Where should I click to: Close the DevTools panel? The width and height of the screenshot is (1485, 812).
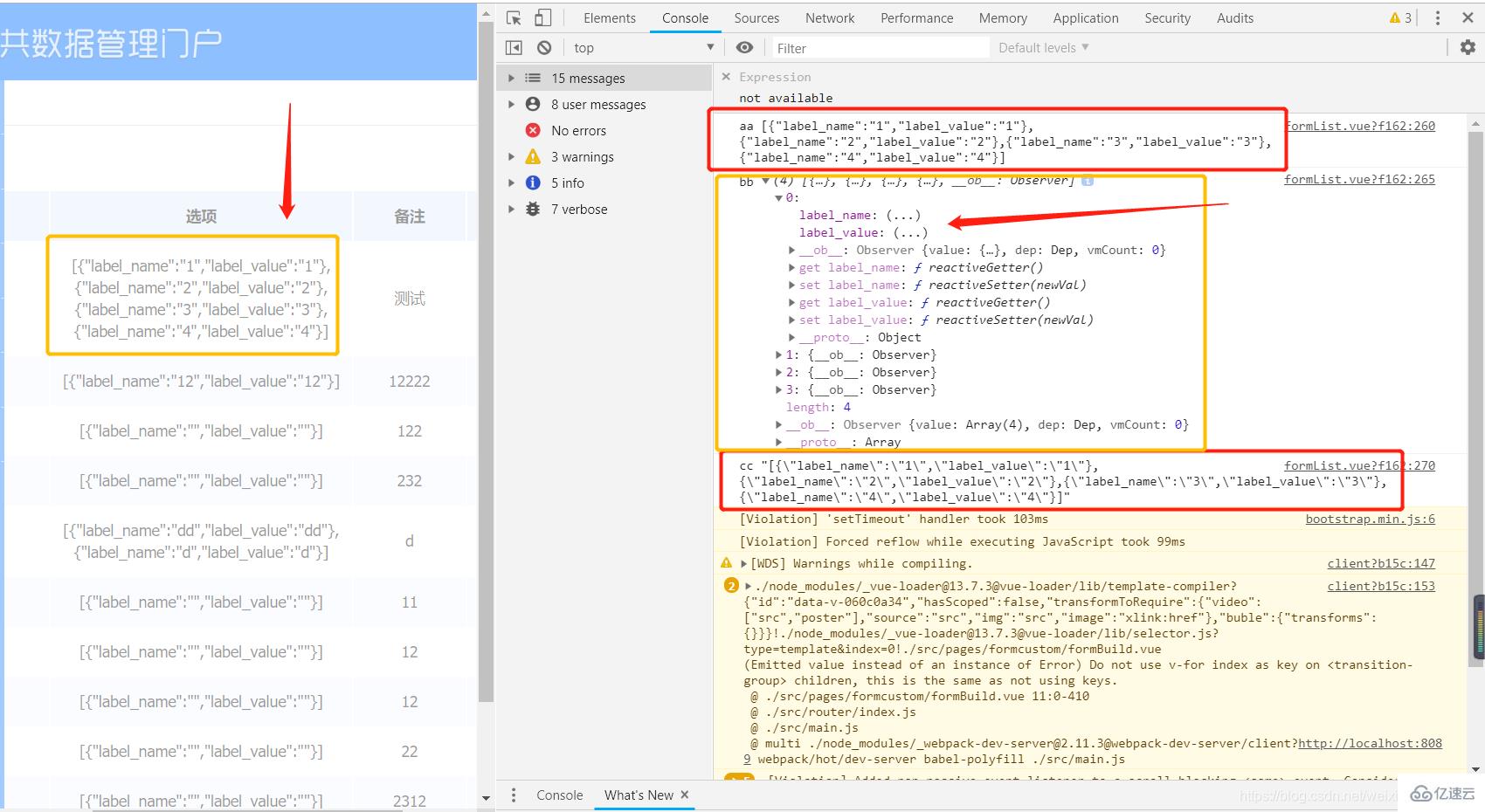1468,17
